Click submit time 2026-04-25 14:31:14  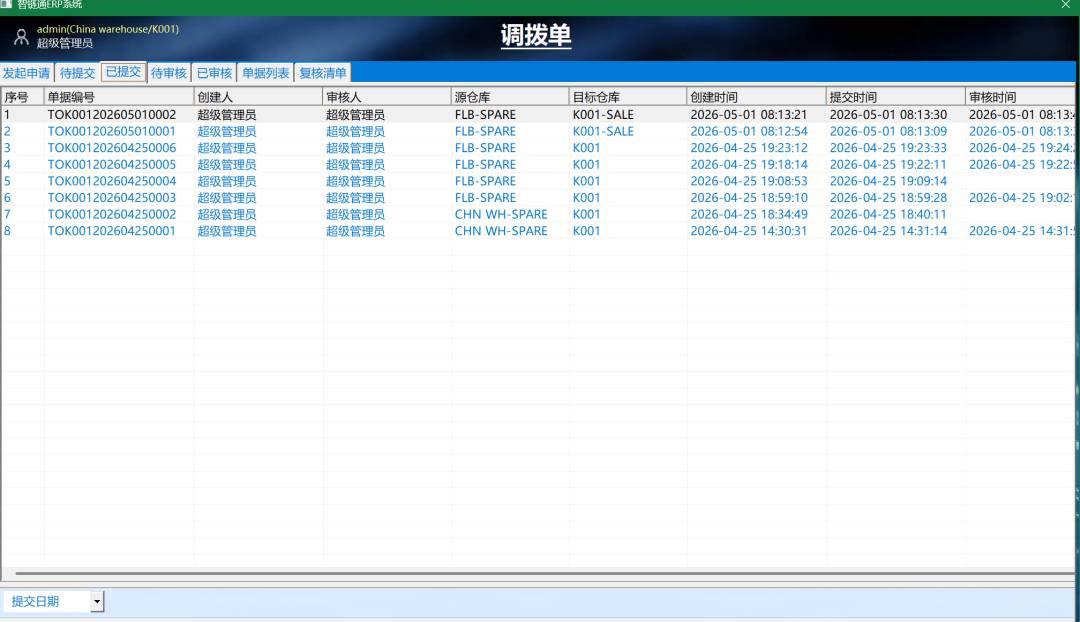[x=888, y=231]
